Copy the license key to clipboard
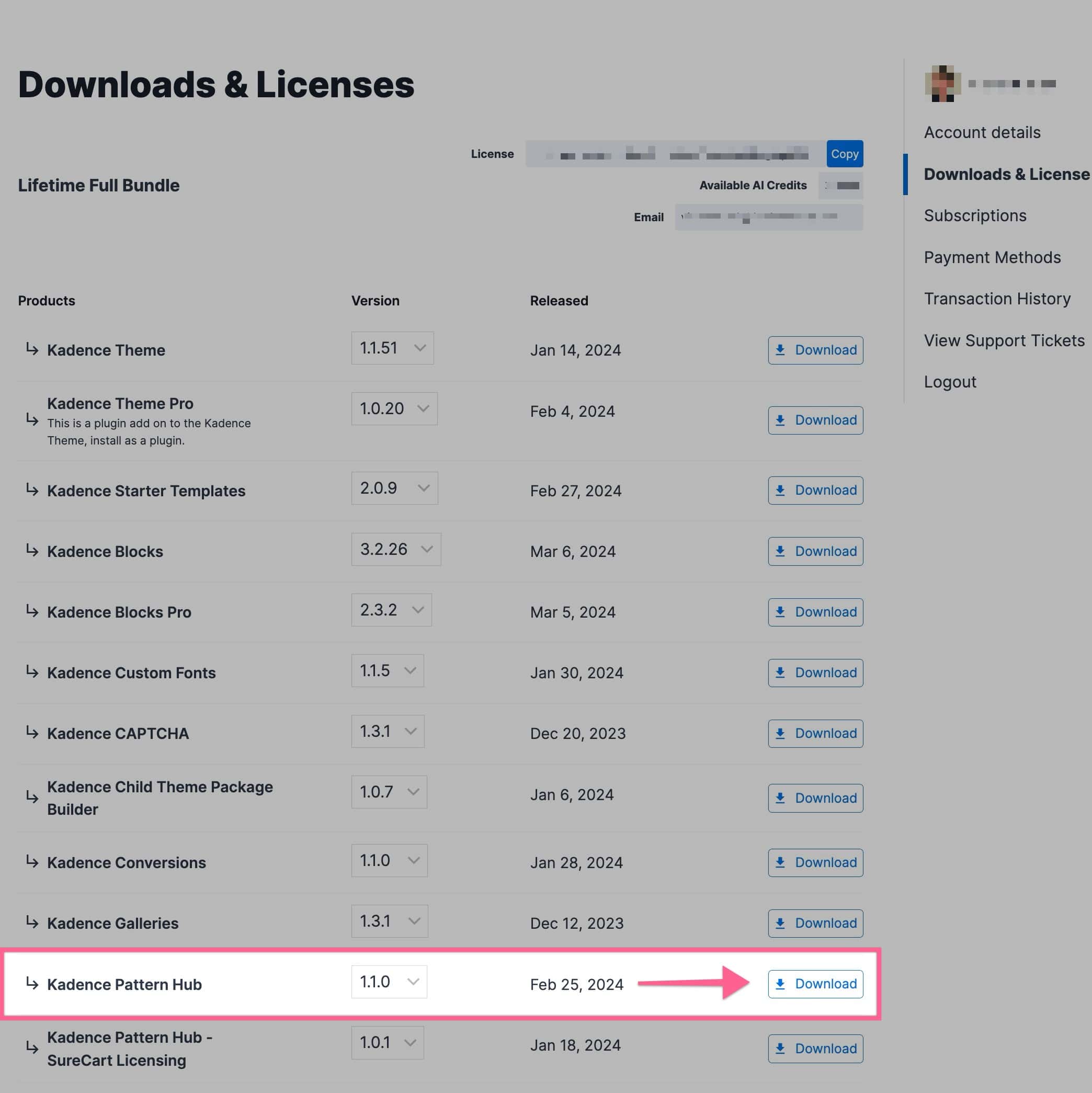The image size is (1092, 1093). (844, 153)
